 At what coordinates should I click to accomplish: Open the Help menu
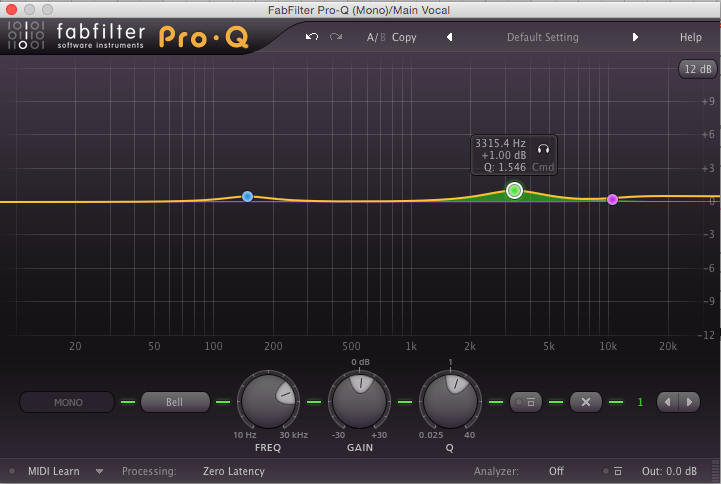pyautogui.click(x=691, y=37)
